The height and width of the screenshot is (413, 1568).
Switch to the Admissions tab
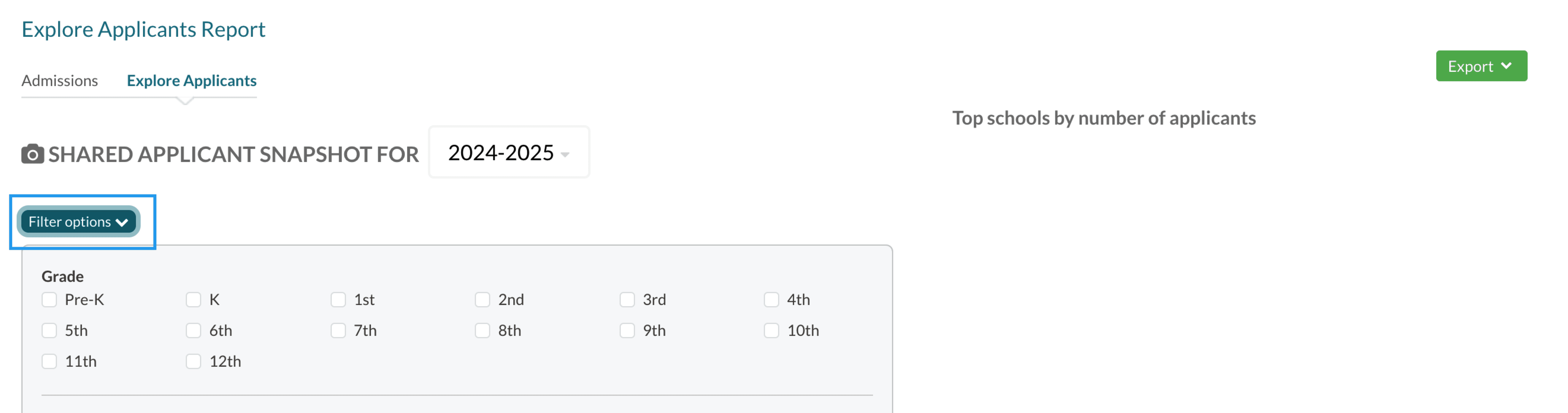(x=60, y=81)
